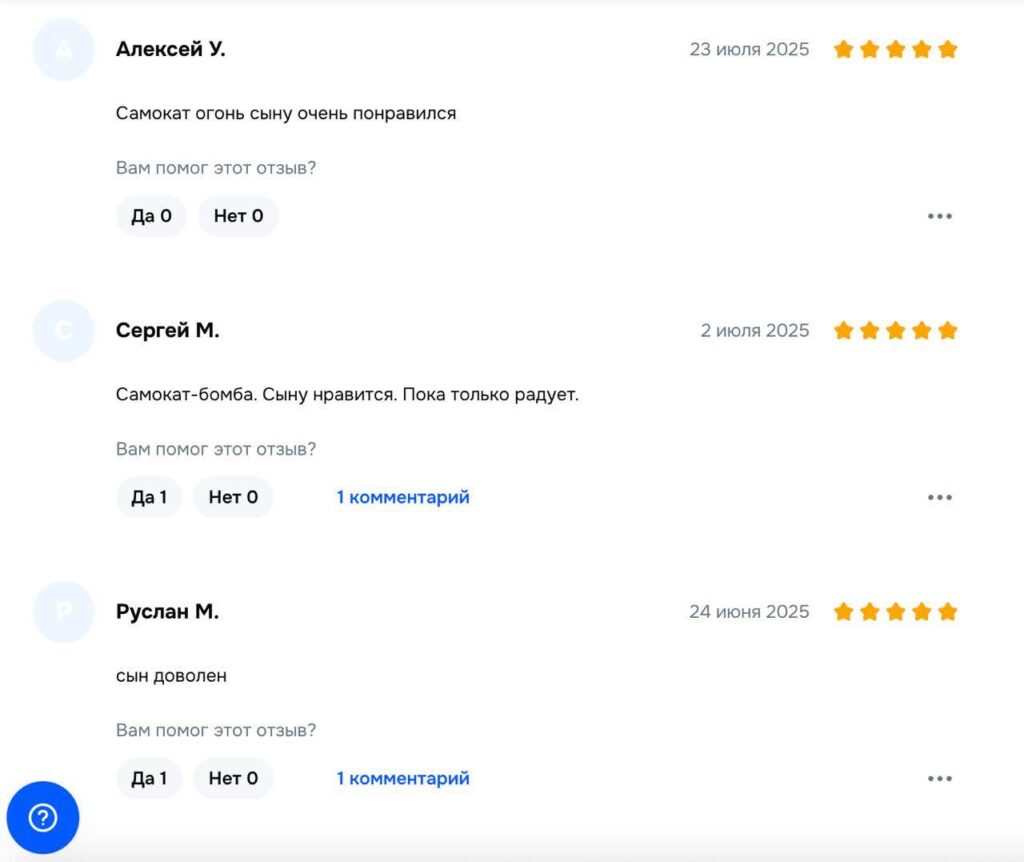This screenshot has width=1024, height=862.
Task: Open more options for Руслан М. review
Action: point(940,778)
